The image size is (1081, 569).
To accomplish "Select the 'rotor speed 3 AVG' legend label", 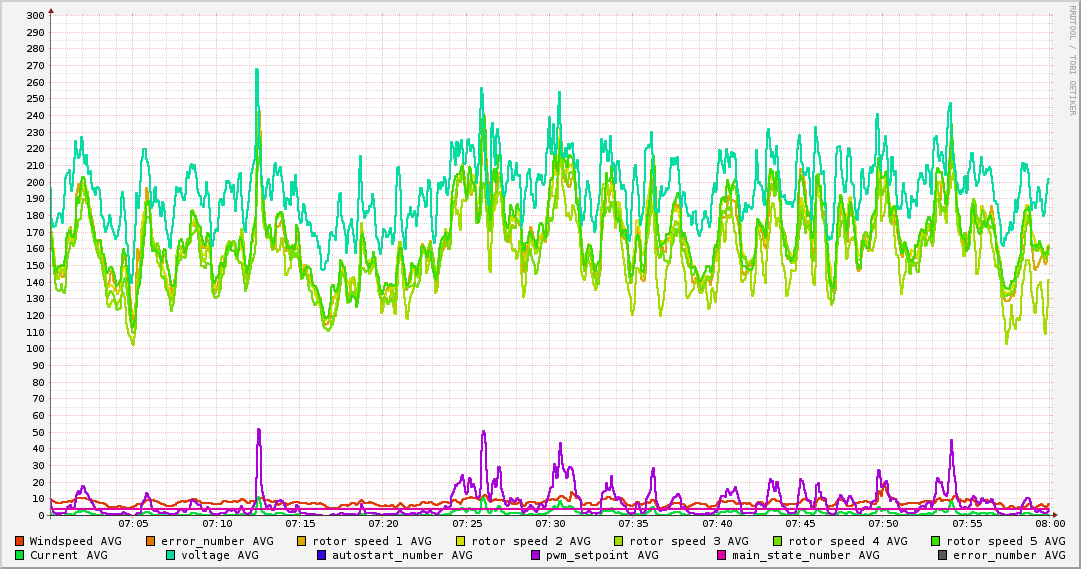I will click(x=689, y=541).
